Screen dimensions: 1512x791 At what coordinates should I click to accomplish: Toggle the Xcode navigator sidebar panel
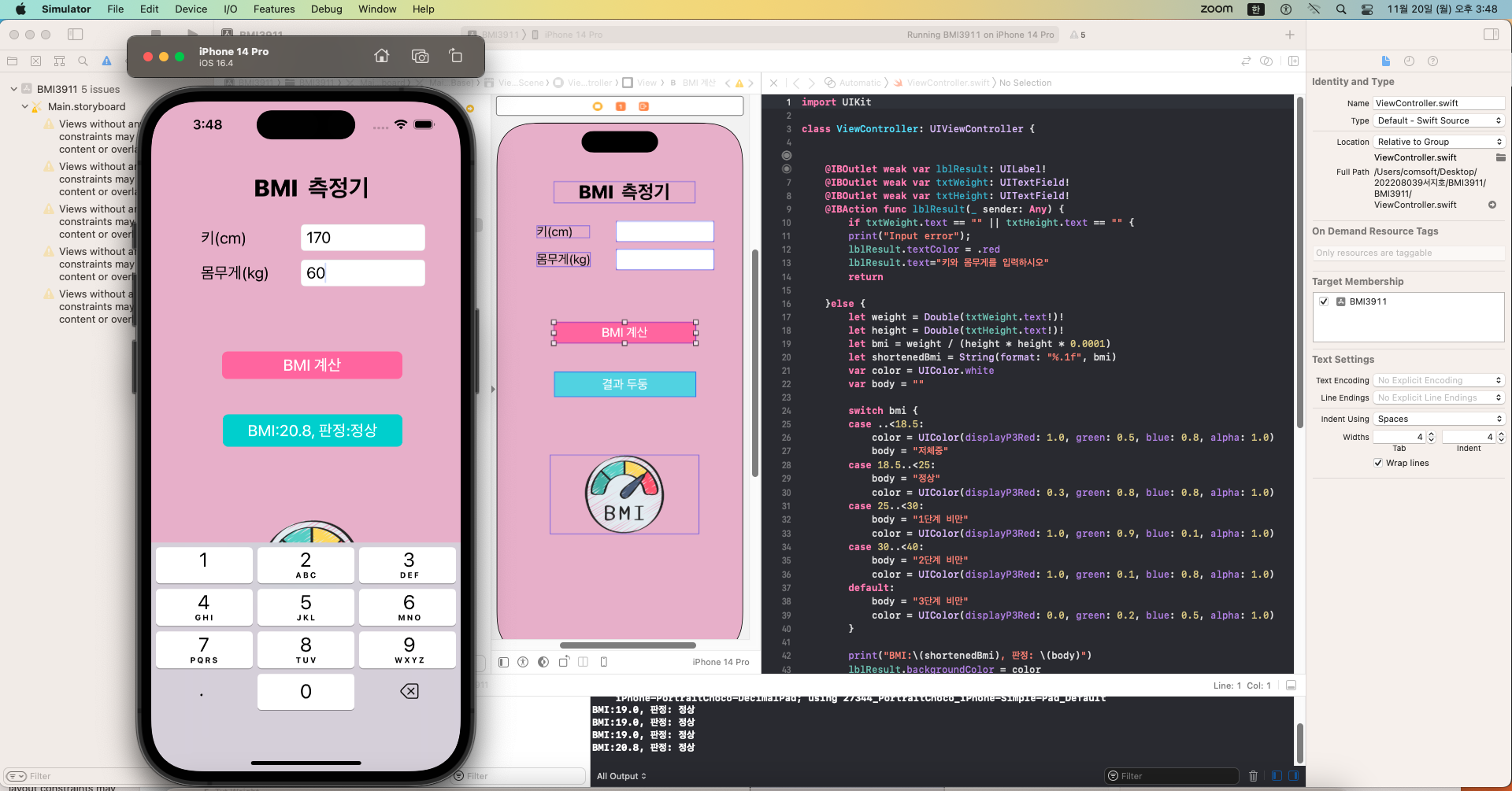[76, 35]
